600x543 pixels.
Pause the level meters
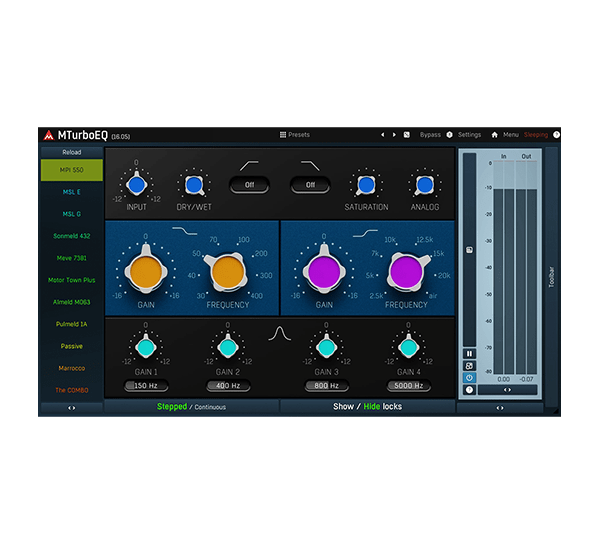point(470,354)
